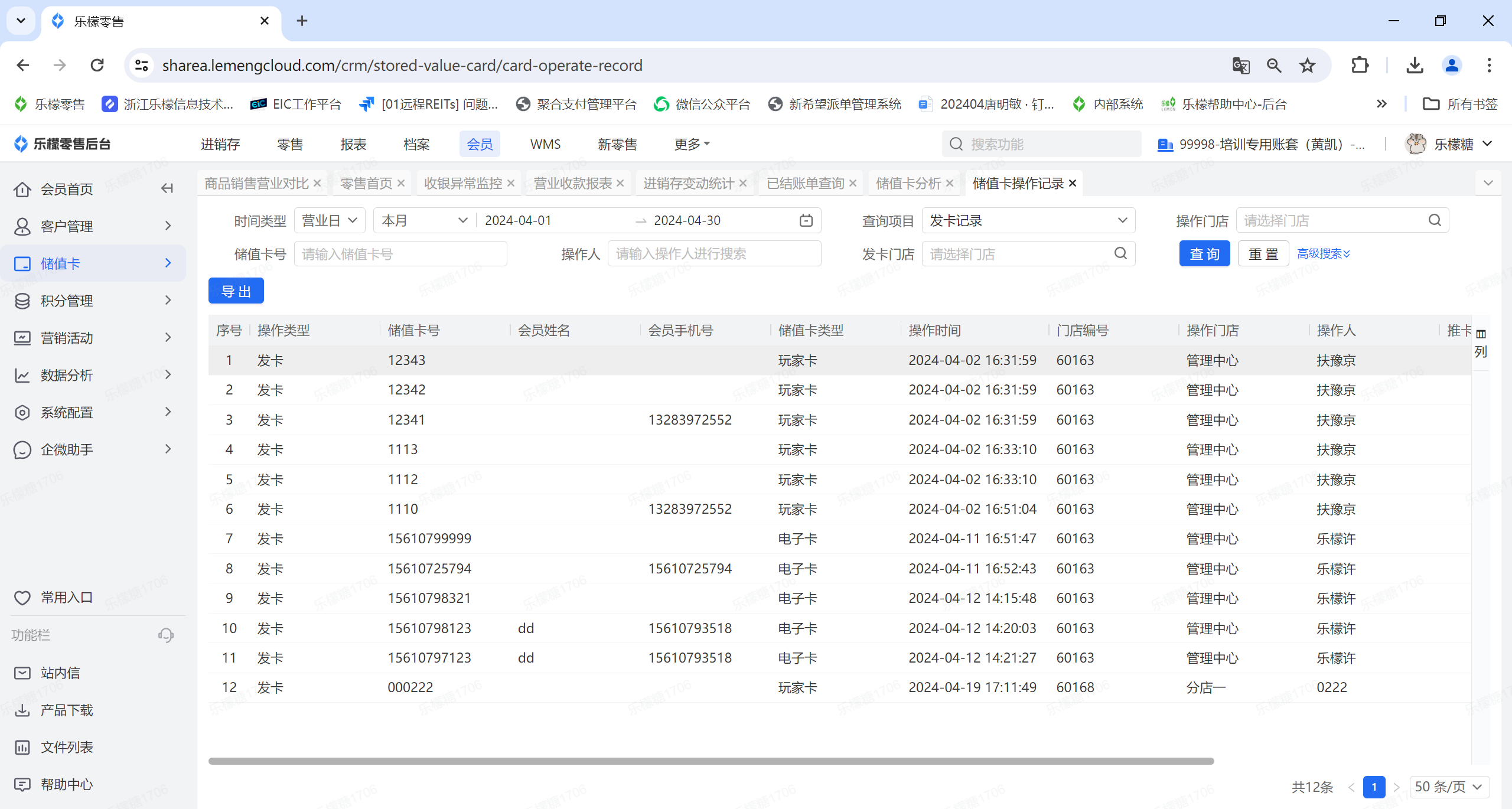Click the 重置 button
This screenshot has width=1512, height=809.
1263,253
